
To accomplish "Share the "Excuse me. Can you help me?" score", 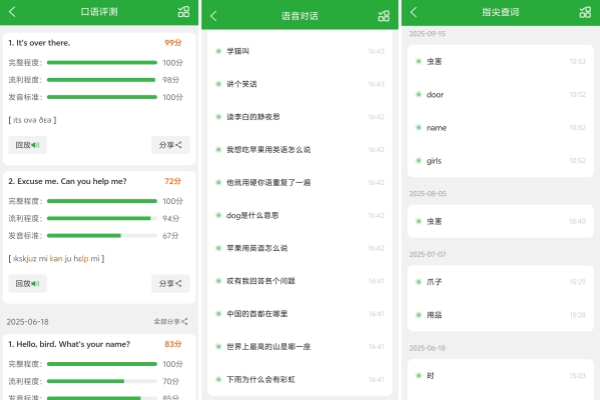I will (171, 283).
